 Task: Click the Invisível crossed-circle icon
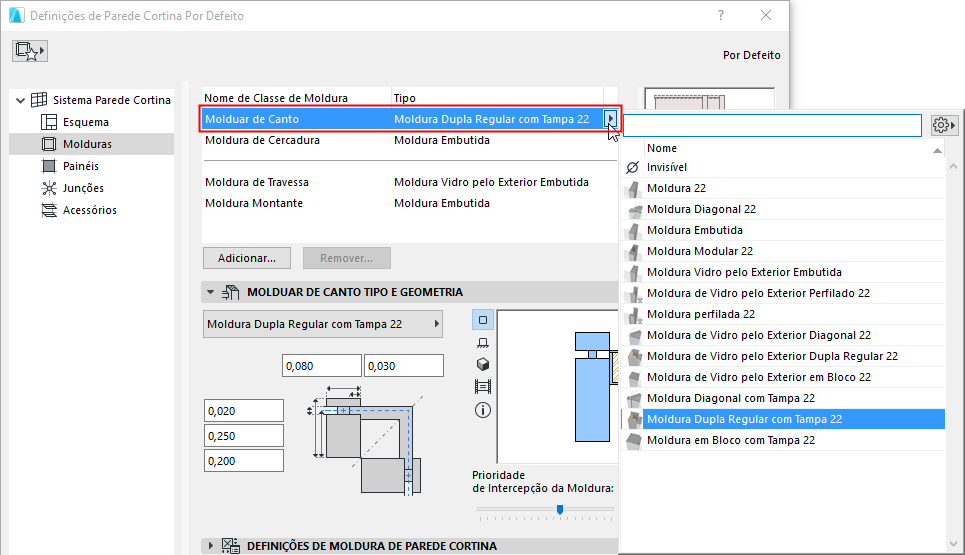tap(633, 167)
